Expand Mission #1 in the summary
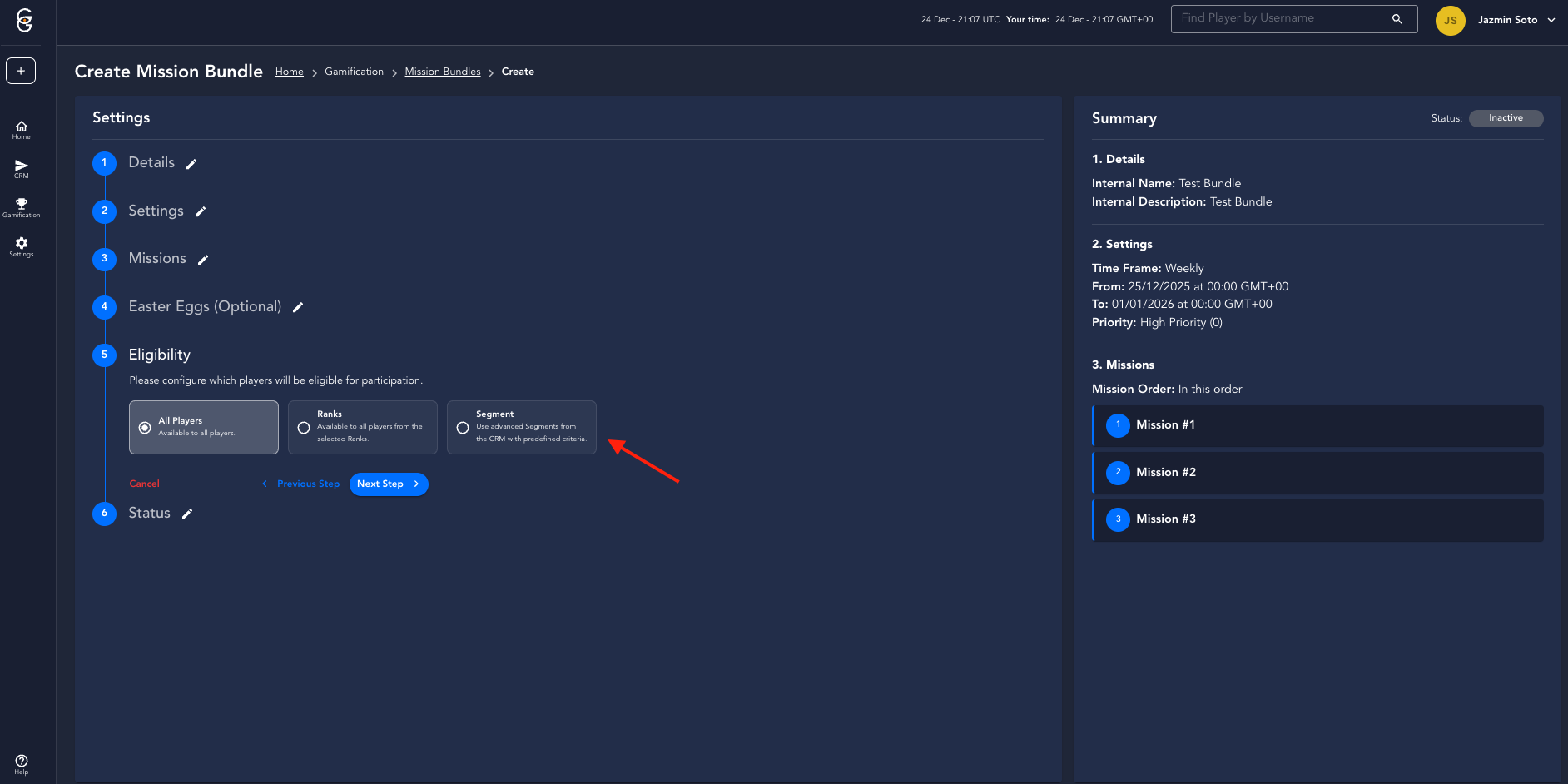The image size is (1568, 784). [1318, 425]
